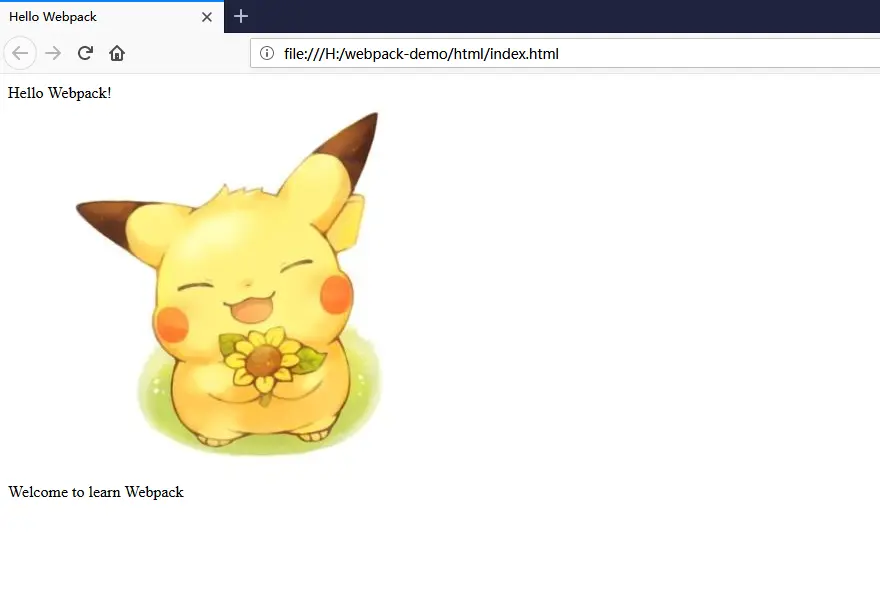Go back with the browser back arrow

tap(20, 53)
